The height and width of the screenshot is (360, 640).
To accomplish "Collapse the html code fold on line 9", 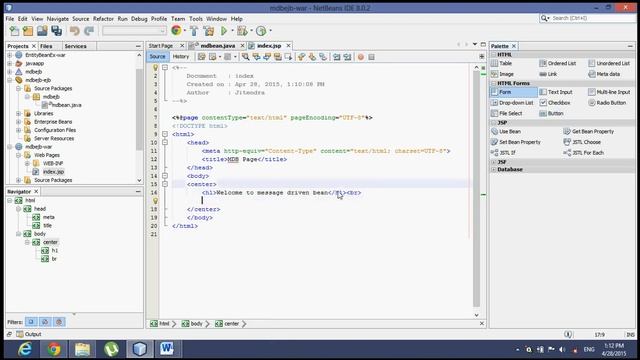I will pyautogui.click(x=165, y=134).
